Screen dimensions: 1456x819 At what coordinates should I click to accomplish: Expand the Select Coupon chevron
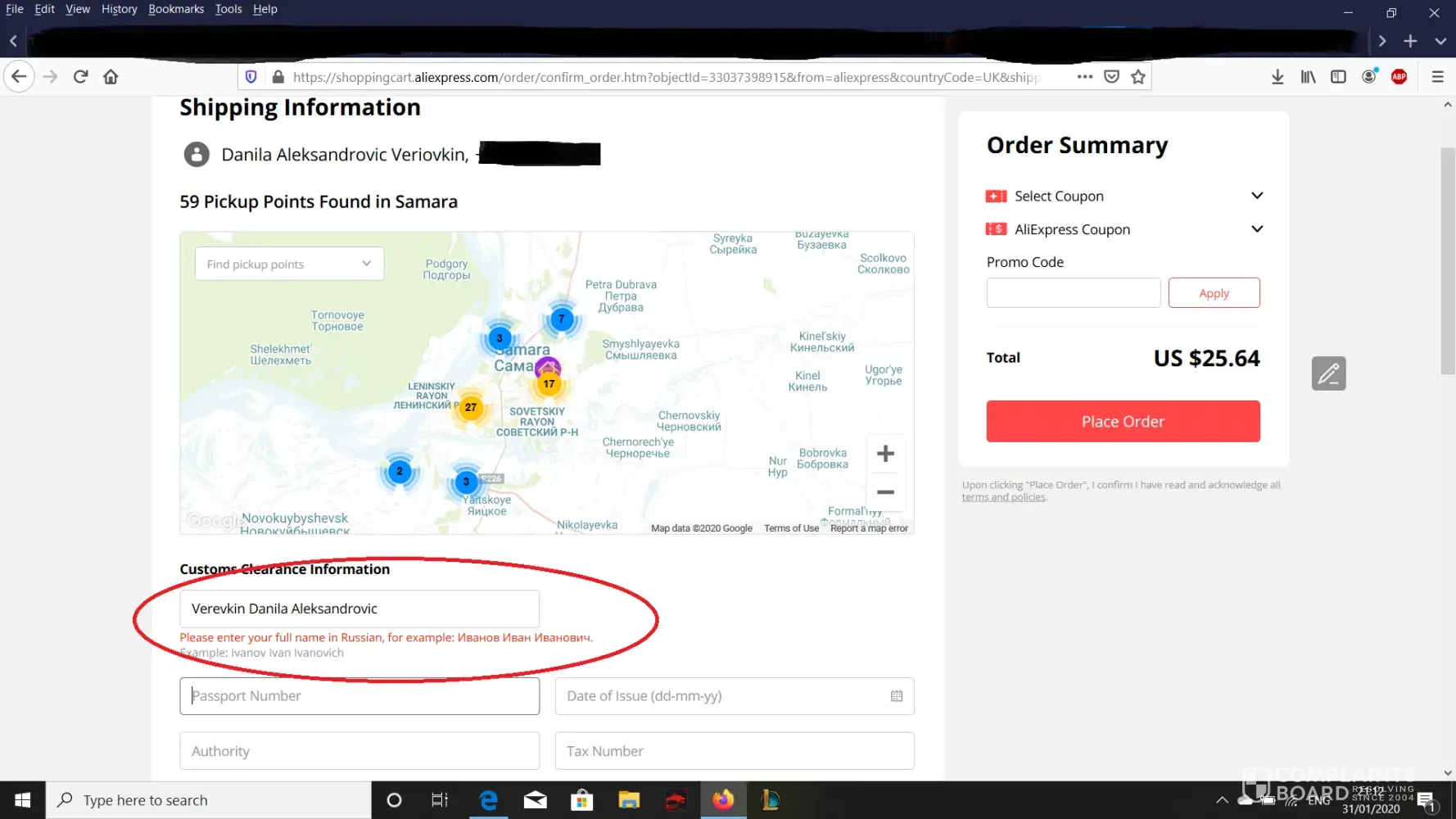coord(1257,196)
